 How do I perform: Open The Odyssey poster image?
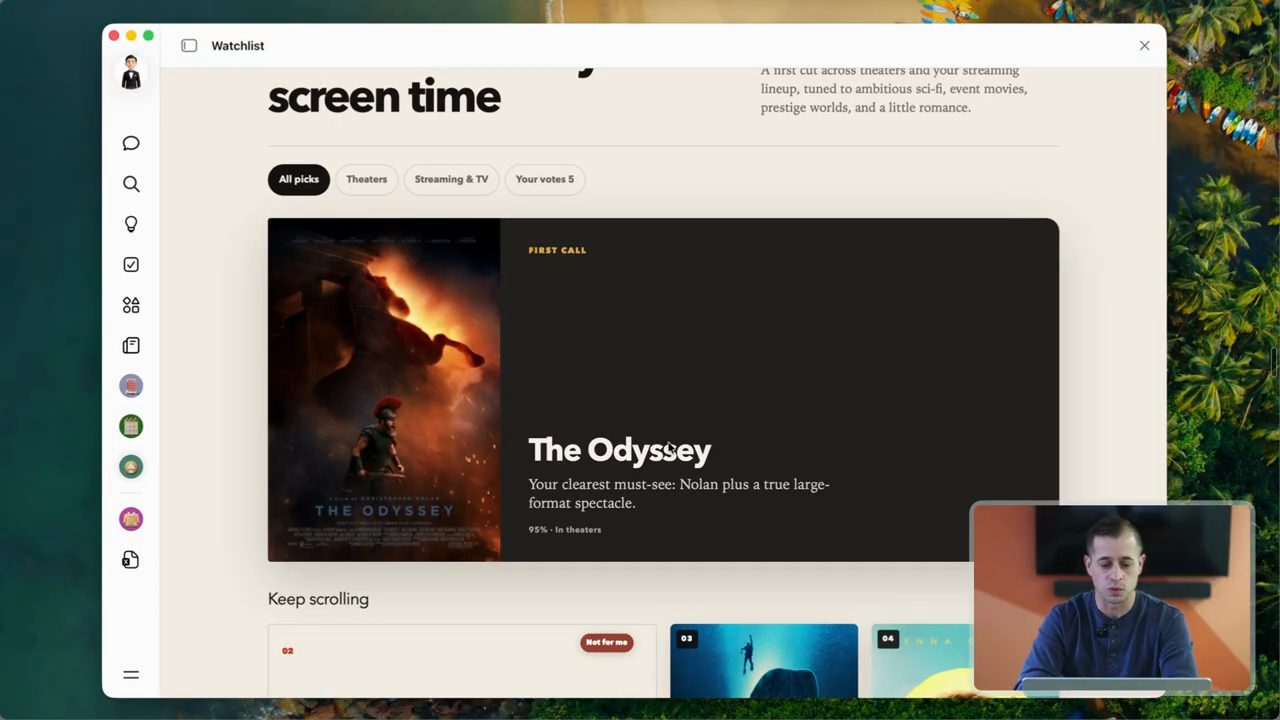(384, 390)
